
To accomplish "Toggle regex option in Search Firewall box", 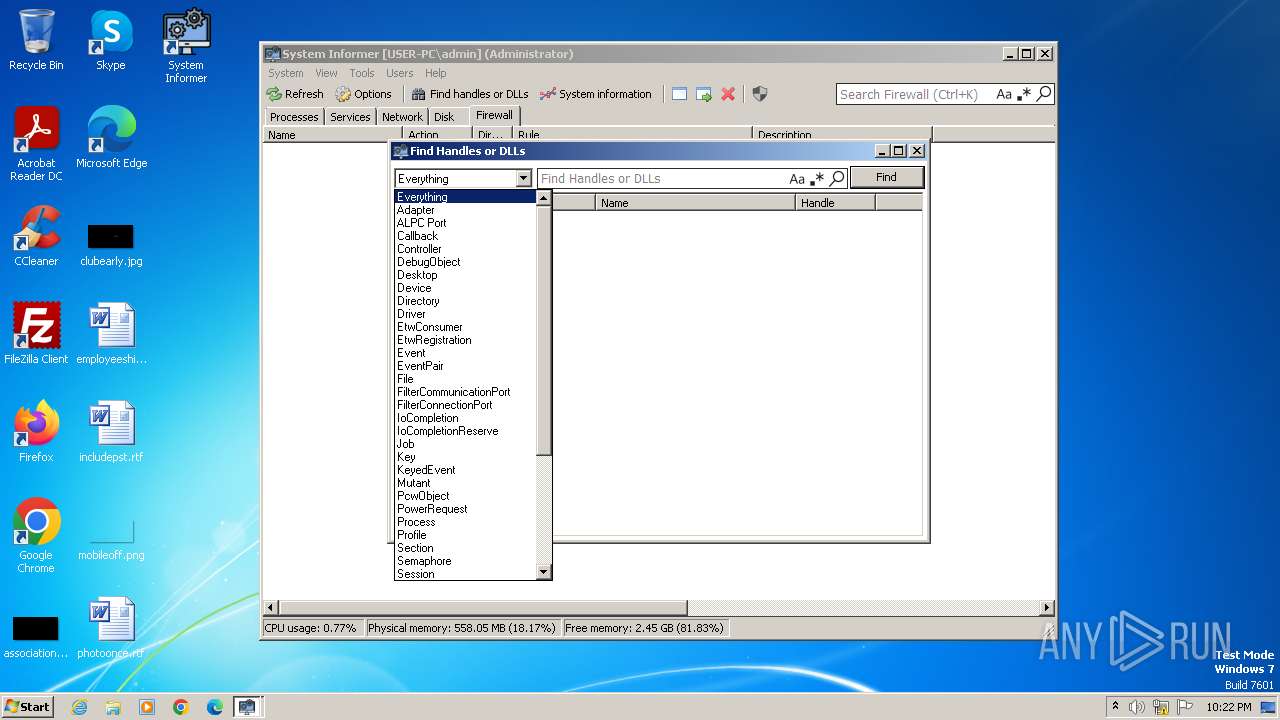I will (1024, 94).
